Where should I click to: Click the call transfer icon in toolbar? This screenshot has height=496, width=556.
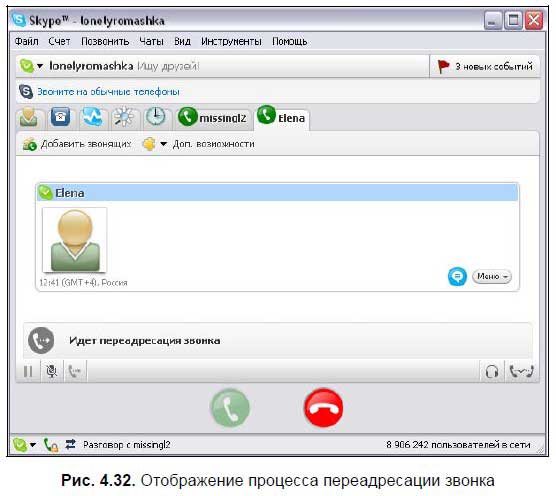click(75, 372)
